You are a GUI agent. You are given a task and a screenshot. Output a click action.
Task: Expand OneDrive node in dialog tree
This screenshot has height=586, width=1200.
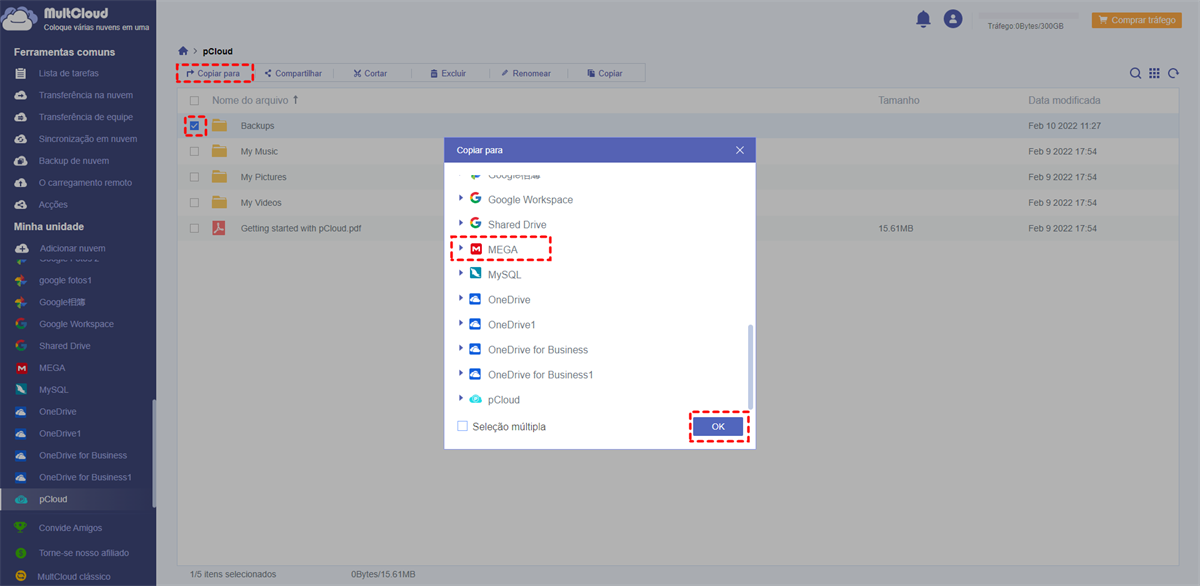tap(461, 299)
